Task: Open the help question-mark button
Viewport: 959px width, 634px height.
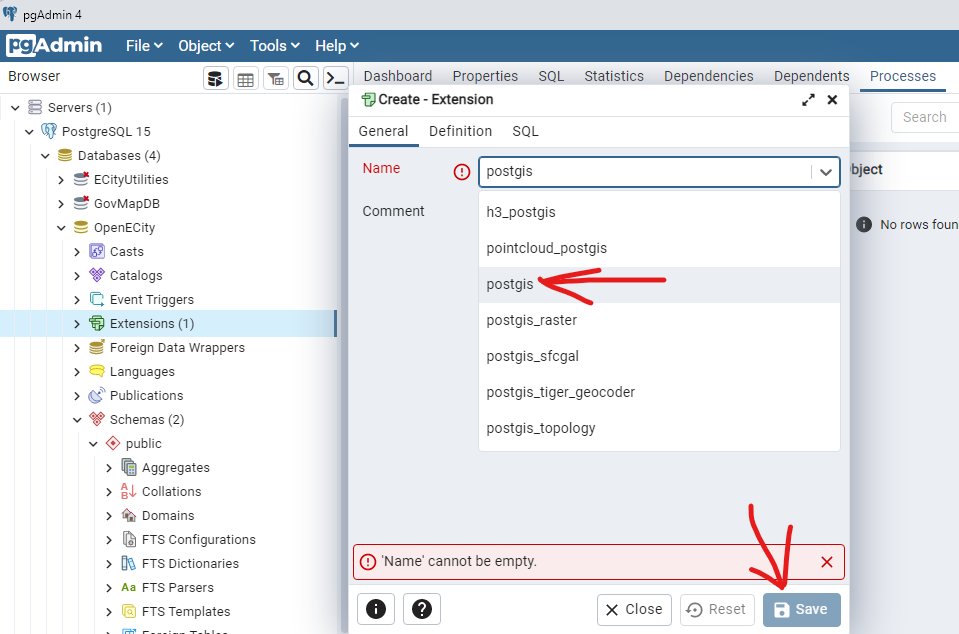Action: (421, 609)
